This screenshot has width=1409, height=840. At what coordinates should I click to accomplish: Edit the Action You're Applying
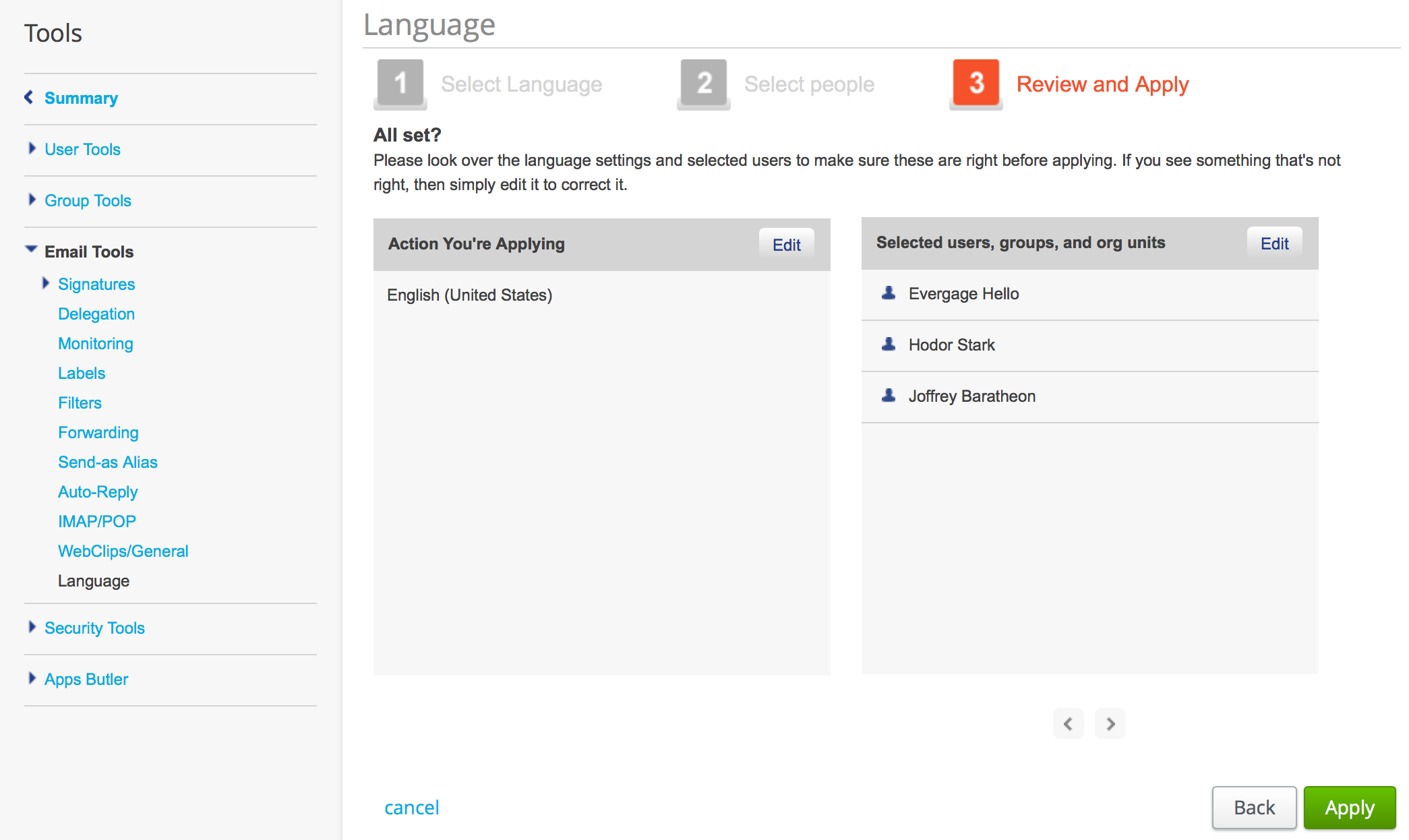tap(787, 245)
